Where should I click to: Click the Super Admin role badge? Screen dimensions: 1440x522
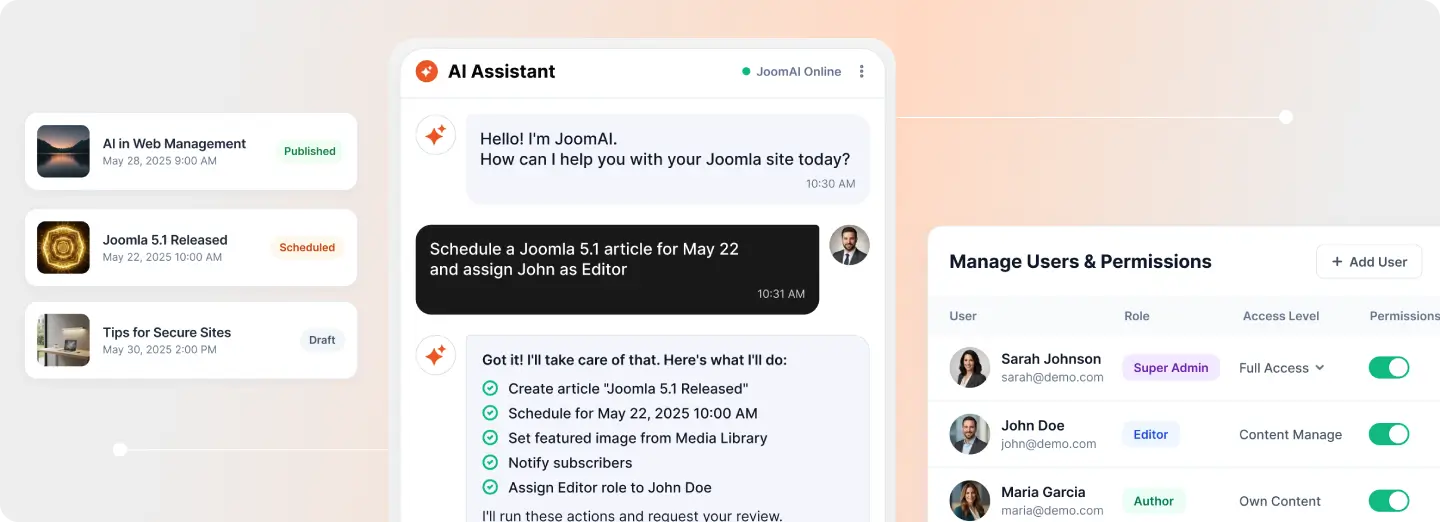(1171, 367)
